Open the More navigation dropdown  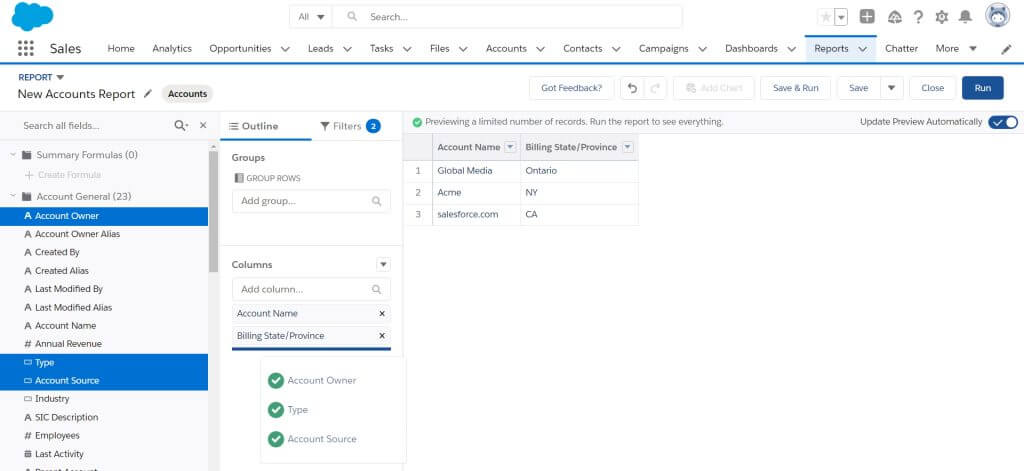pyautogui.click(x=956, y=48)
